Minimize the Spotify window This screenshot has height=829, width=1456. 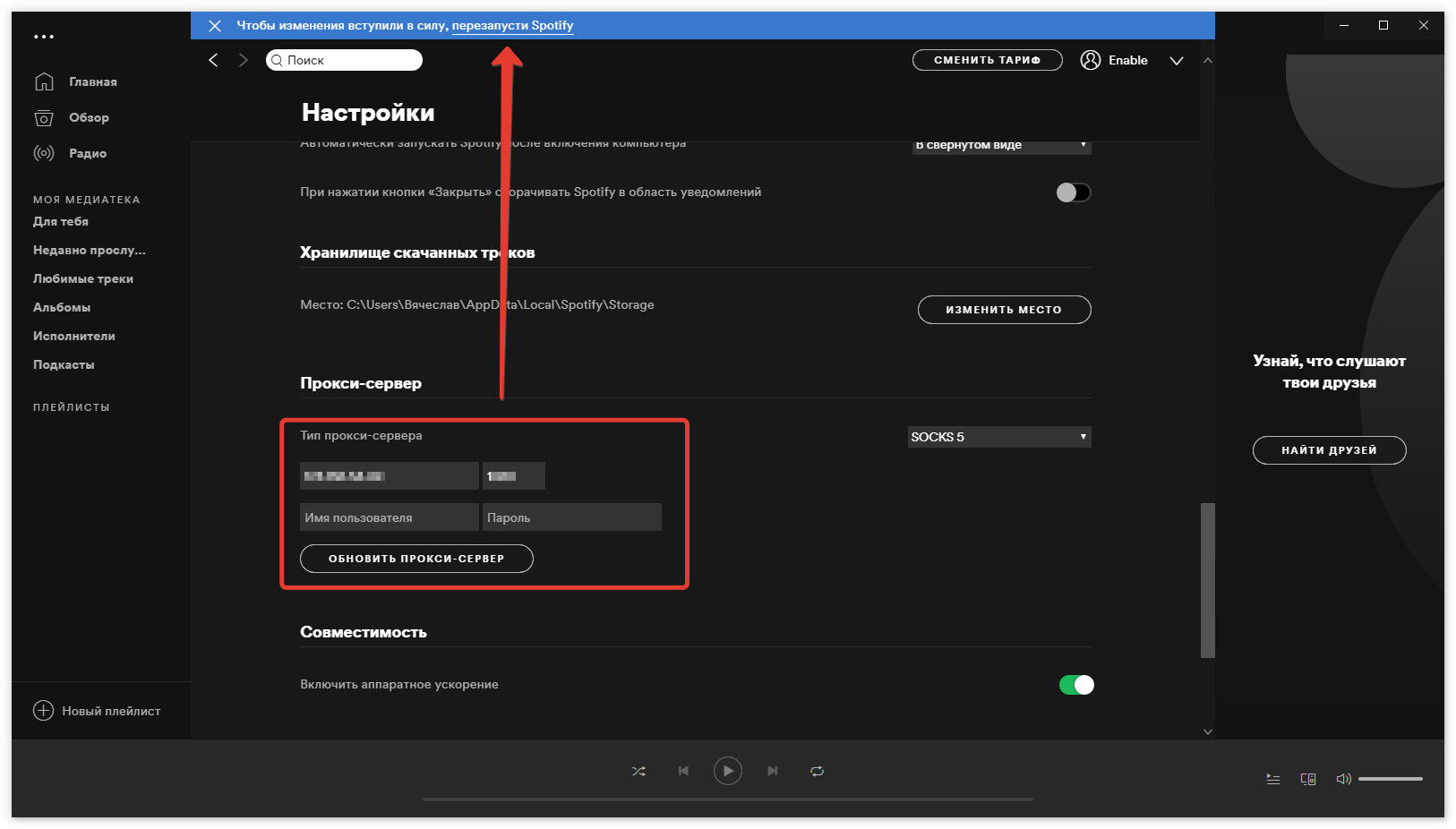point(1343,25)
